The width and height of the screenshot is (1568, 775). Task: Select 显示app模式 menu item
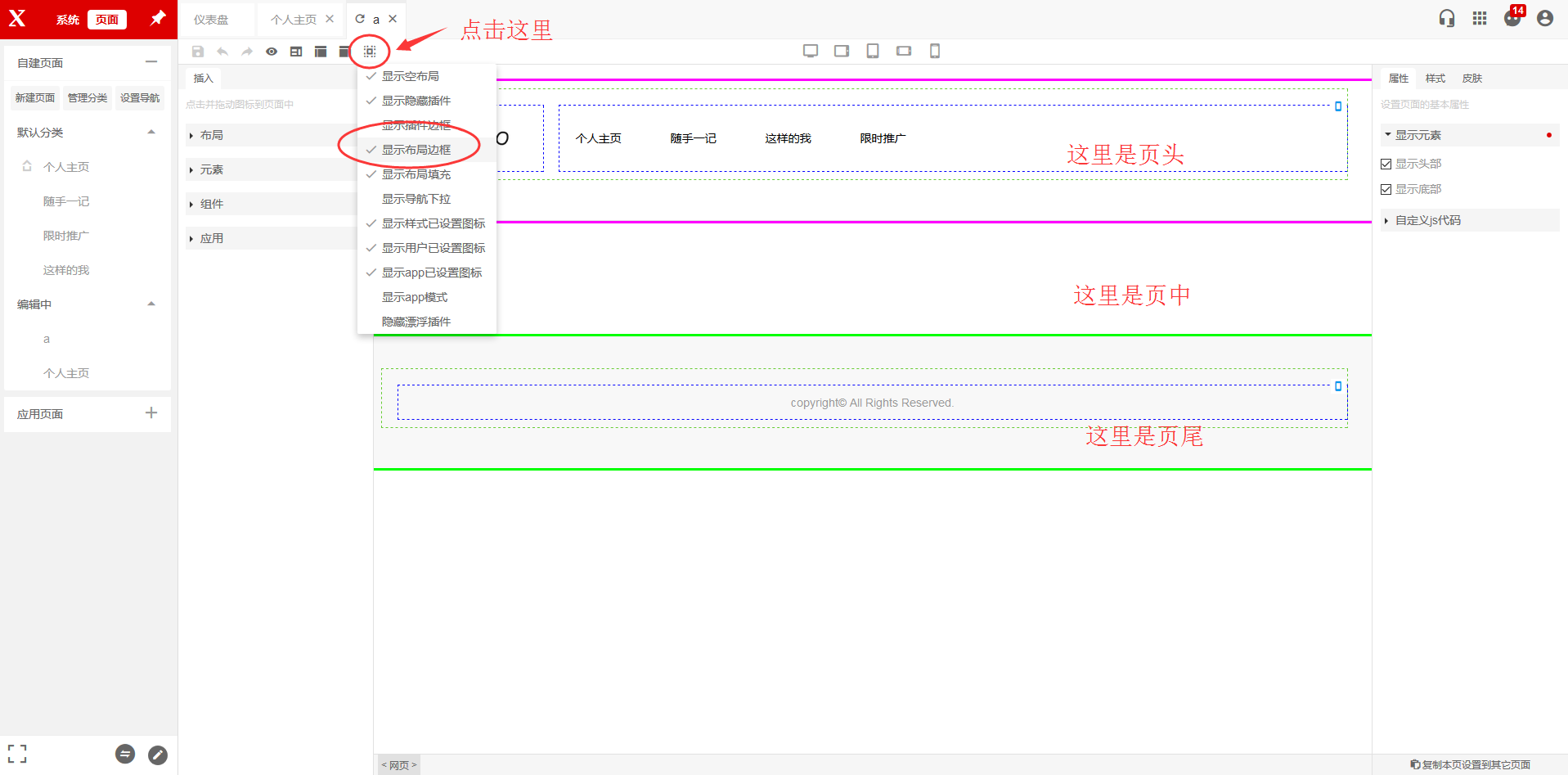pyautogui.click(x=415, y=297)
